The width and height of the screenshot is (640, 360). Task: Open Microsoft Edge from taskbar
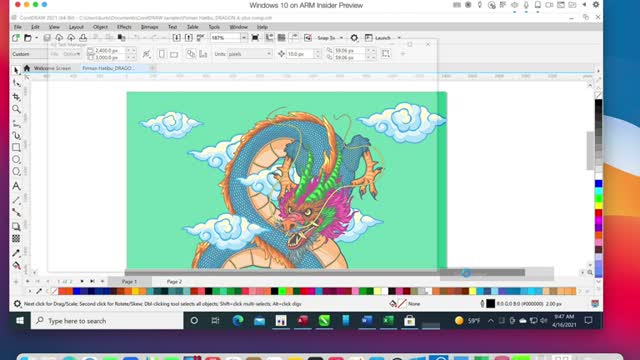238,321
